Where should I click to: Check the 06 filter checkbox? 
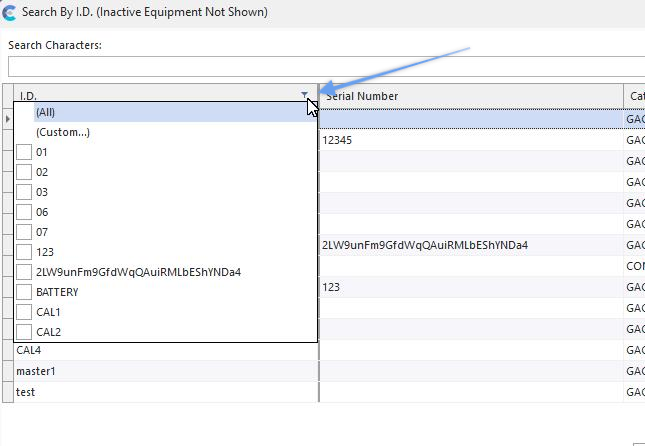pos(24,212)
